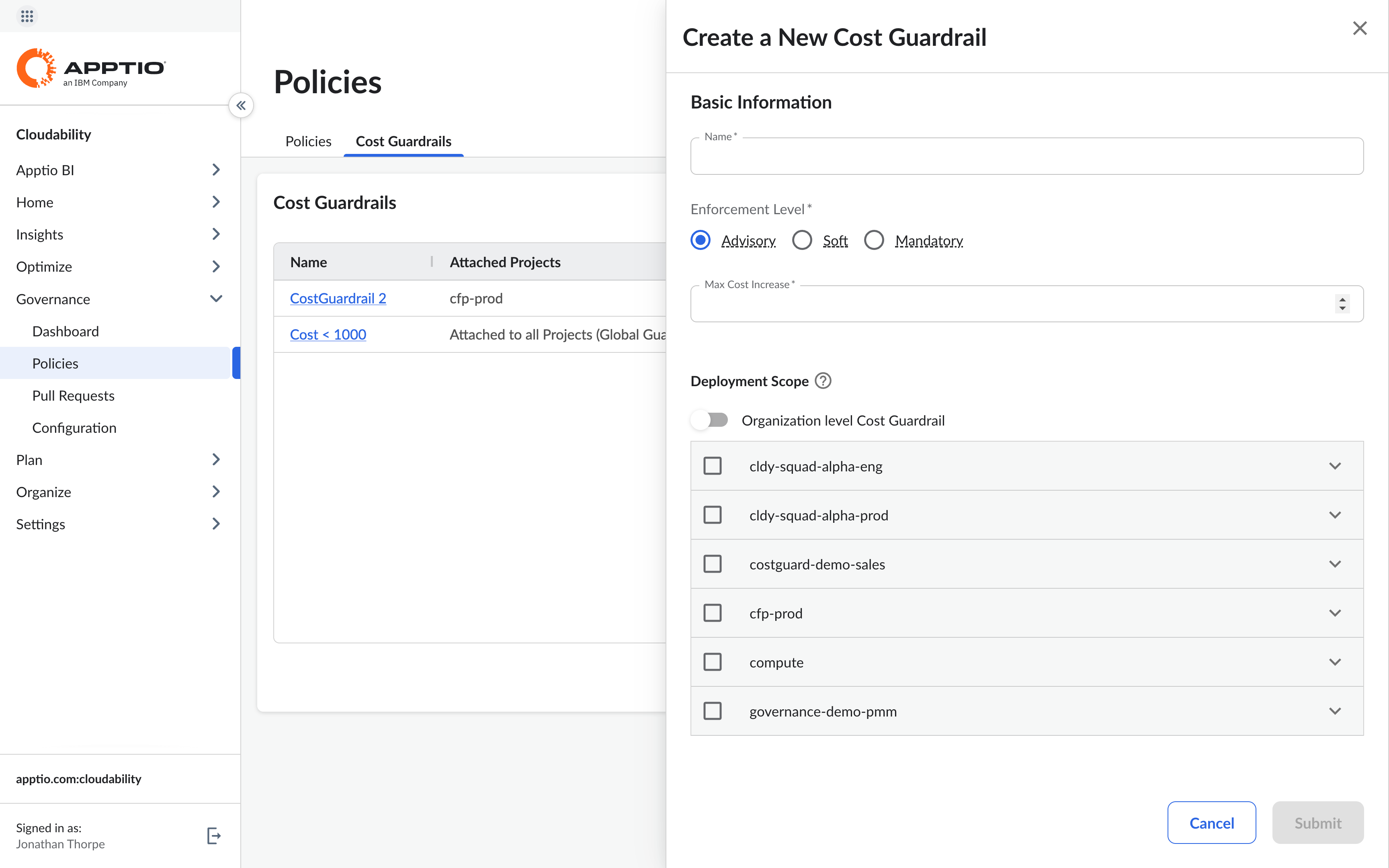Click the Name column header
Viewport: 1389px width, 868px height.
coord(308,262)
